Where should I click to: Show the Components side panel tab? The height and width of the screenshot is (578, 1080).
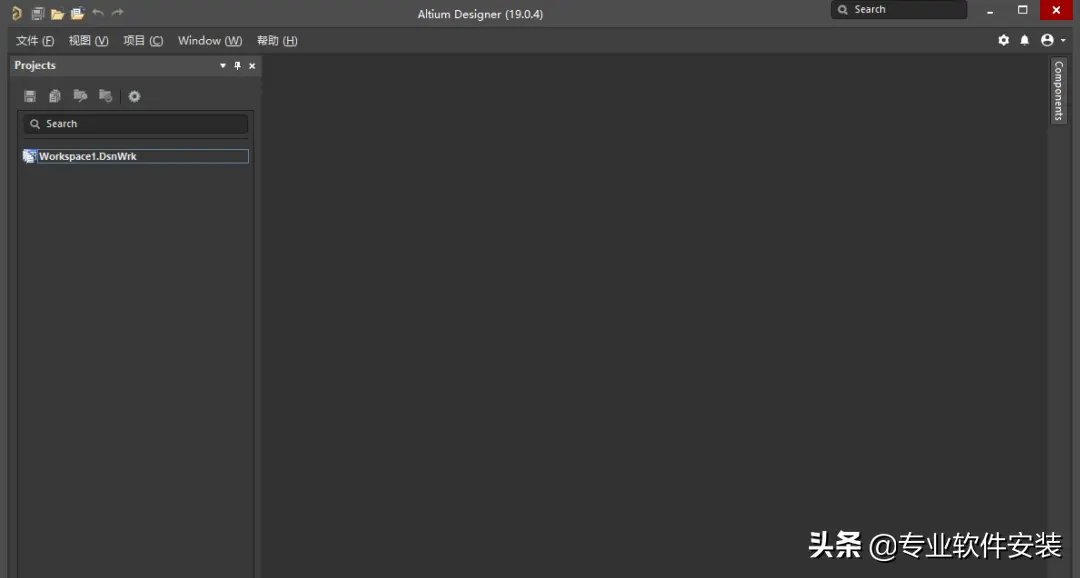pyautogui.click(x=1059, y=91)
